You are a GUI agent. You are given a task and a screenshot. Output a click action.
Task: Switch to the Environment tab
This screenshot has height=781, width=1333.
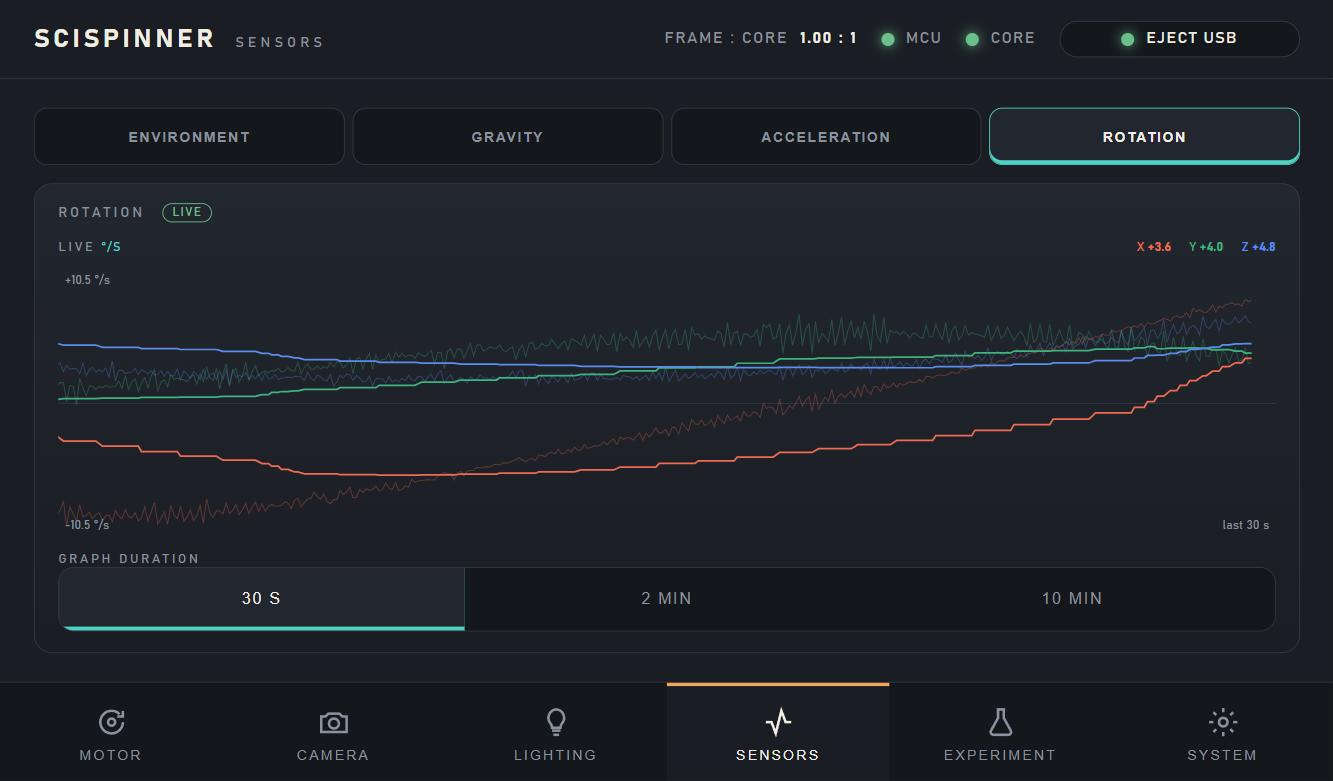tap(189, 136)
